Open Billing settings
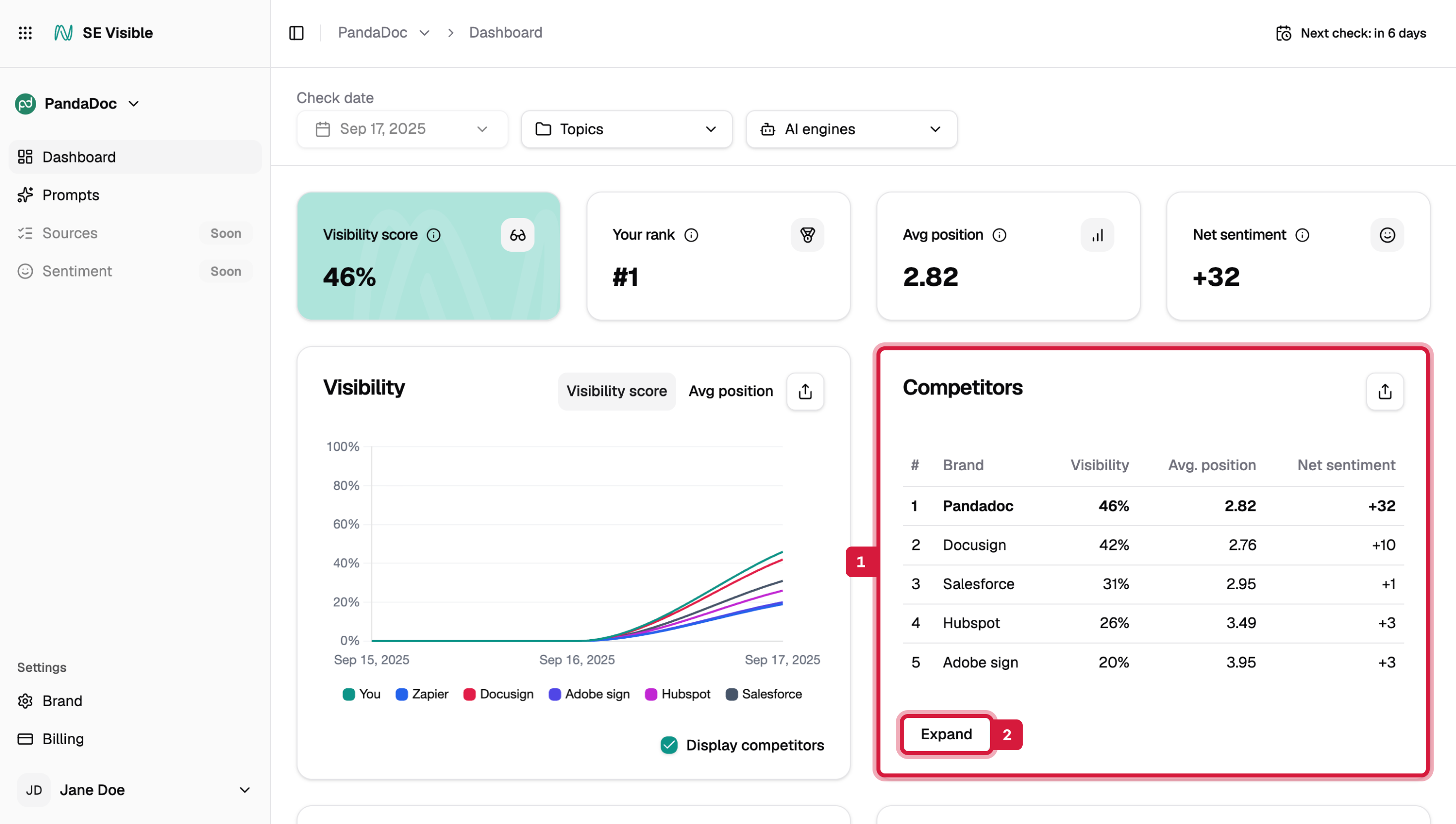This screenshot has width=1456, height=824. 63,739
